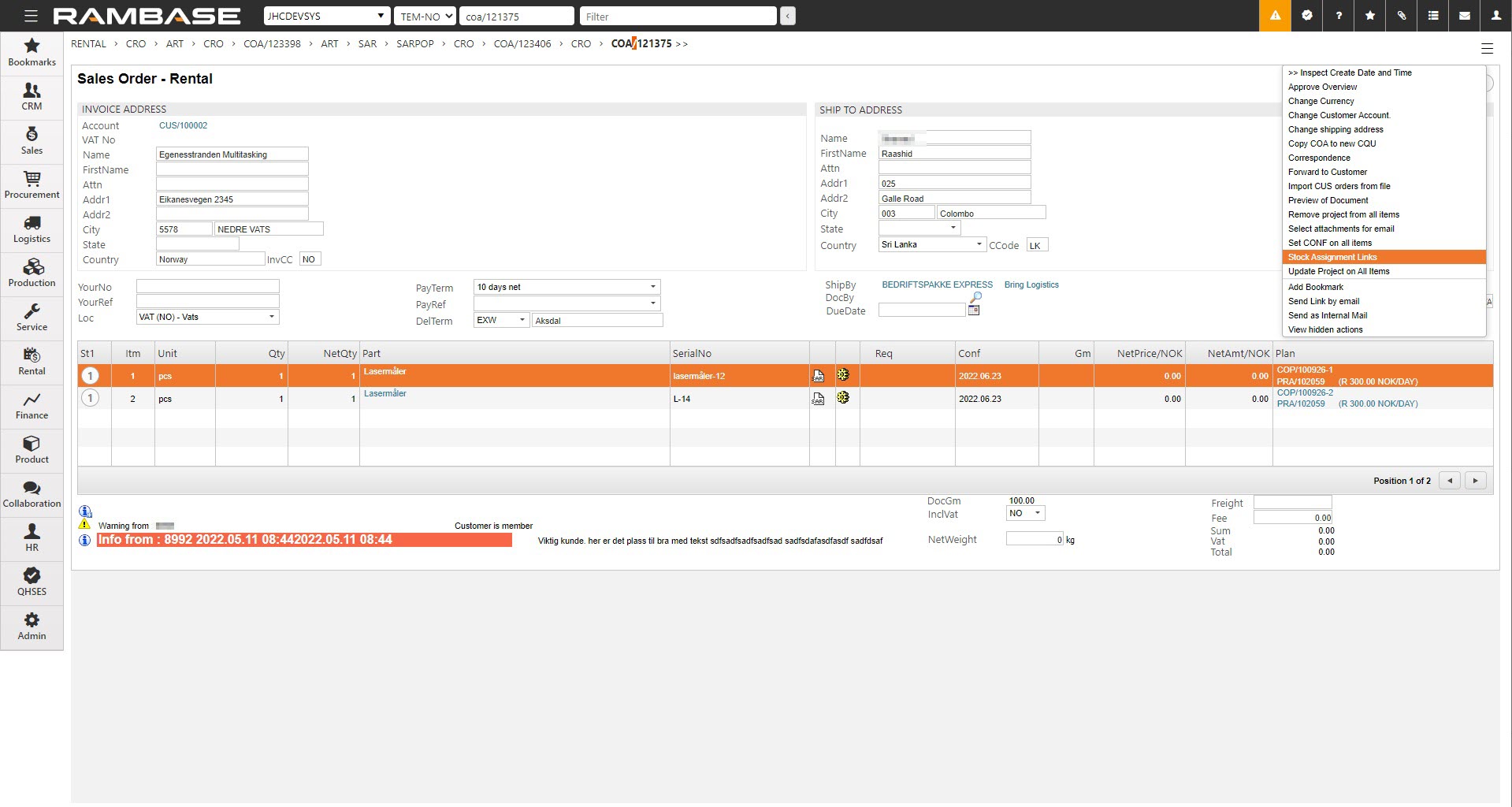1512x807 pixels.
Task: Open the envelope mail icon
Action: tap(1464, 16)
